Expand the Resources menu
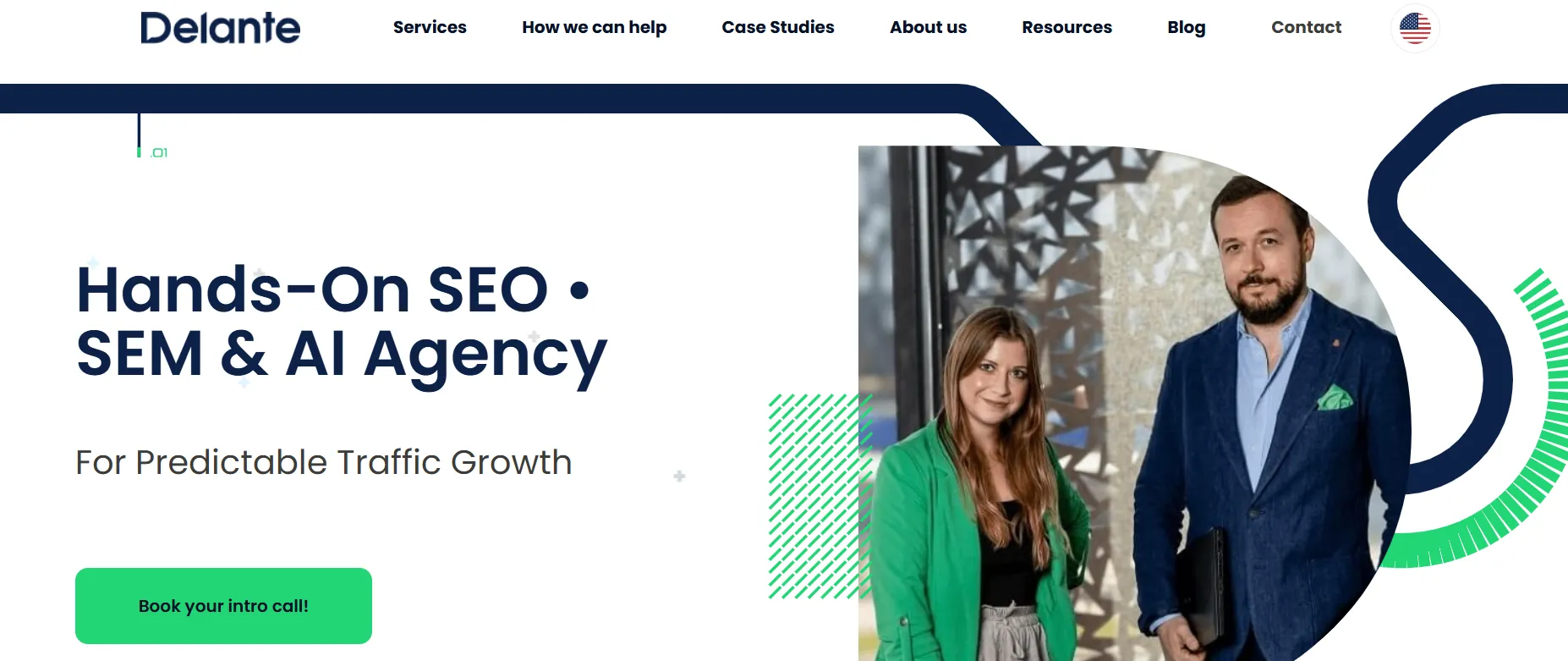The height and width of the screenshot is (661, 1568). point(1066,27)
